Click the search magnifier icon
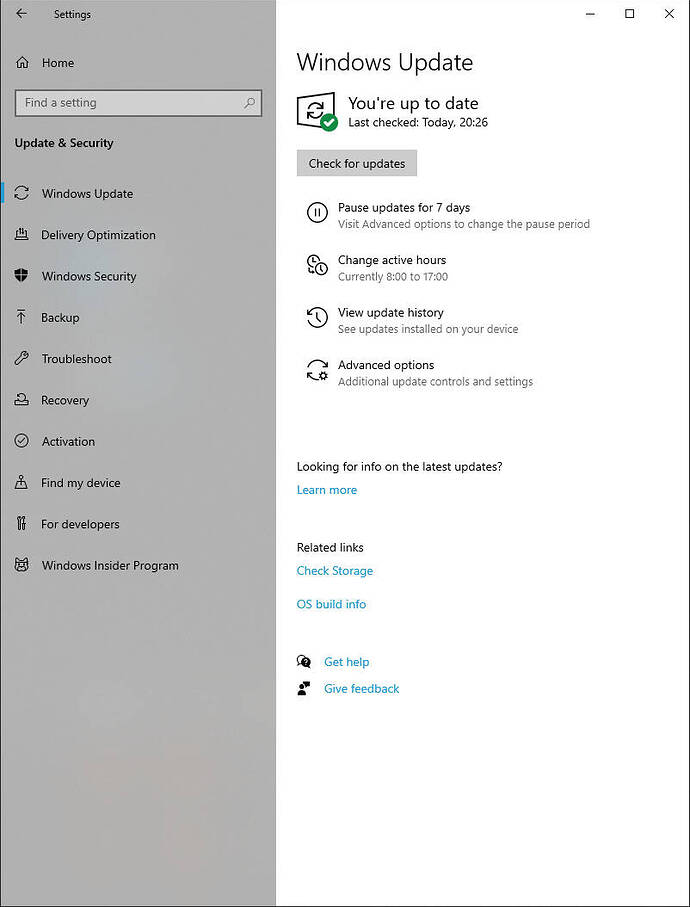 (249, 103)
